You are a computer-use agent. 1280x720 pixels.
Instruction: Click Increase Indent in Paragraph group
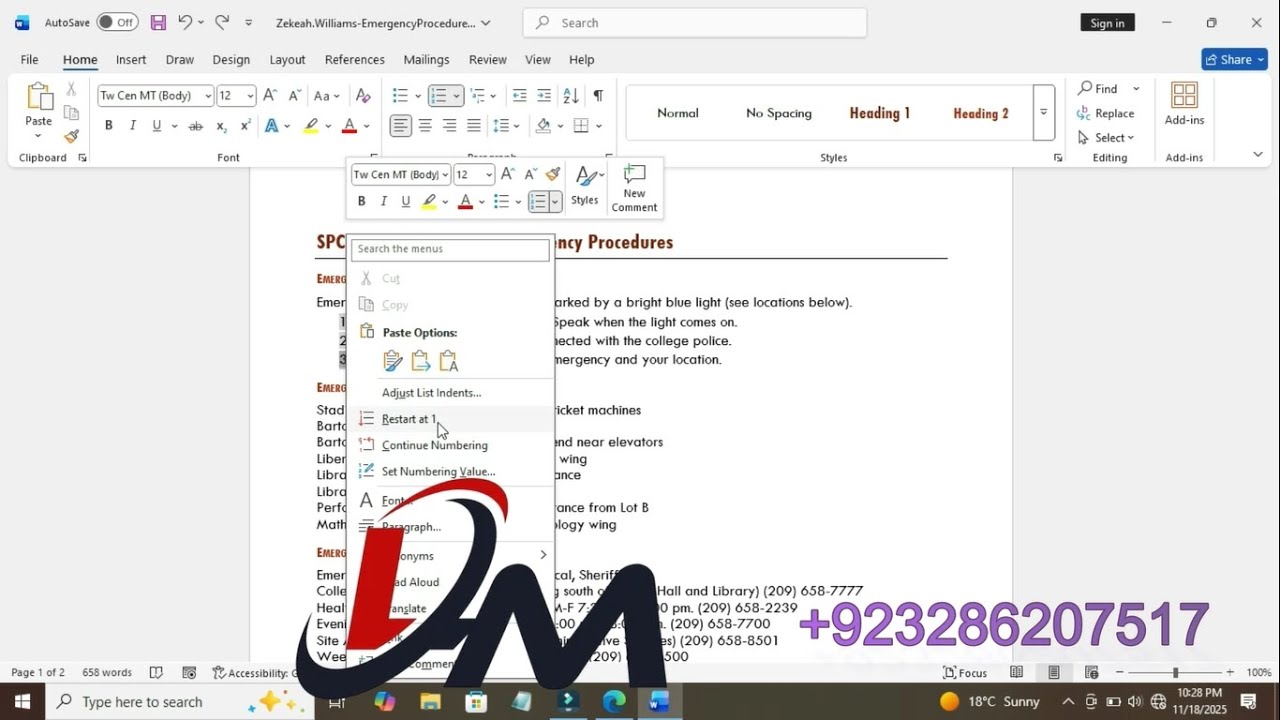click(x=544, y=96)
